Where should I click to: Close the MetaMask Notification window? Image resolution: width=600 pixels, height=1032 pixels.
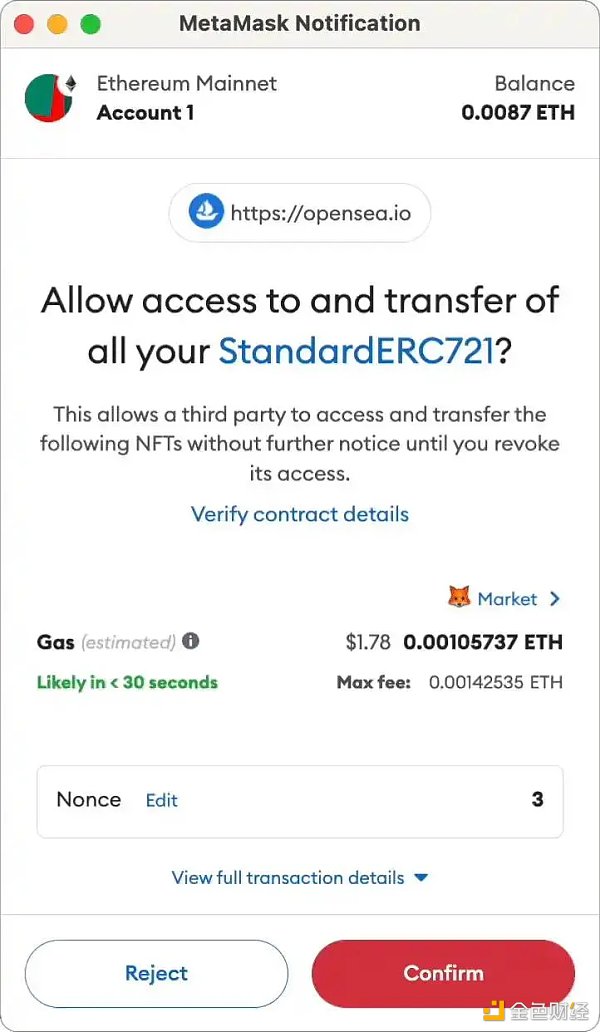click(x=24, y=23)
